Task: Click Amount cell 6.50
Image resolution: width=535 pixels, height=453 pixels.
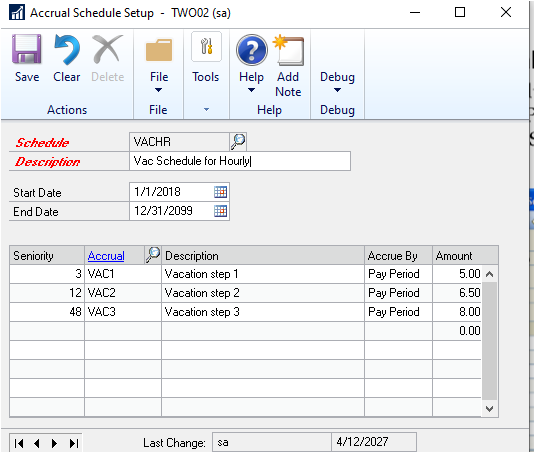Action: click(457, 293)
